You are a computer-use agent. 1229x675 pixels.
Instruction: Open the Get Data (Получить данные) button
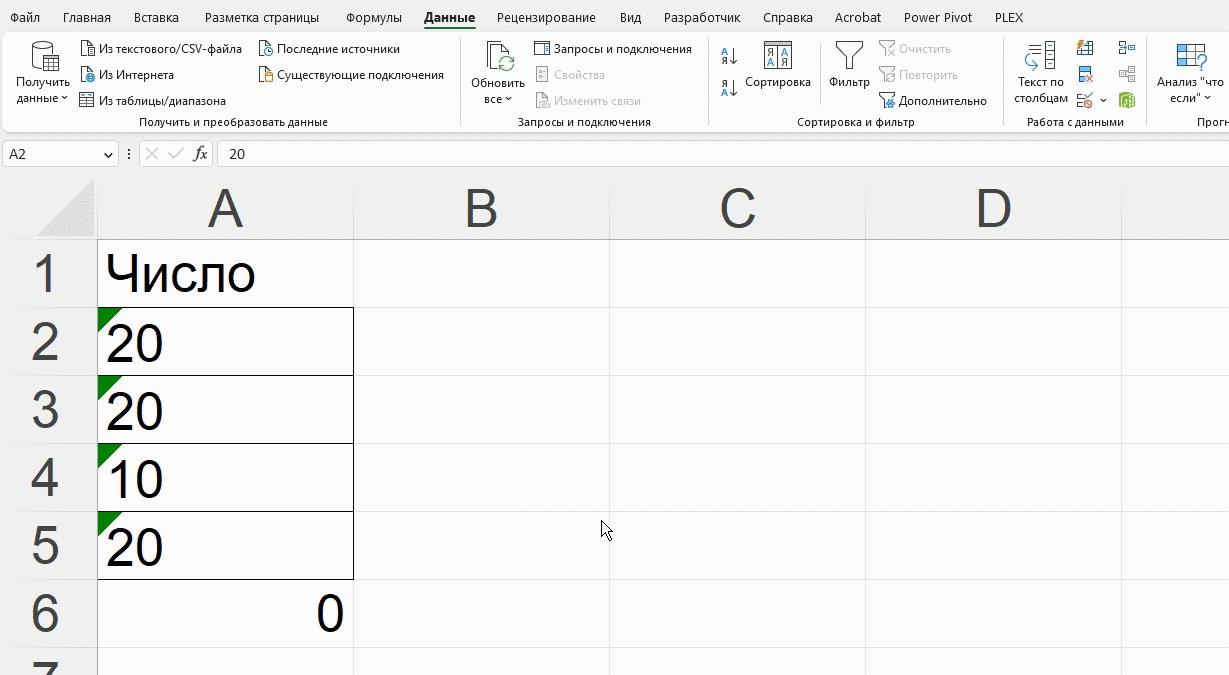[43, 73]
